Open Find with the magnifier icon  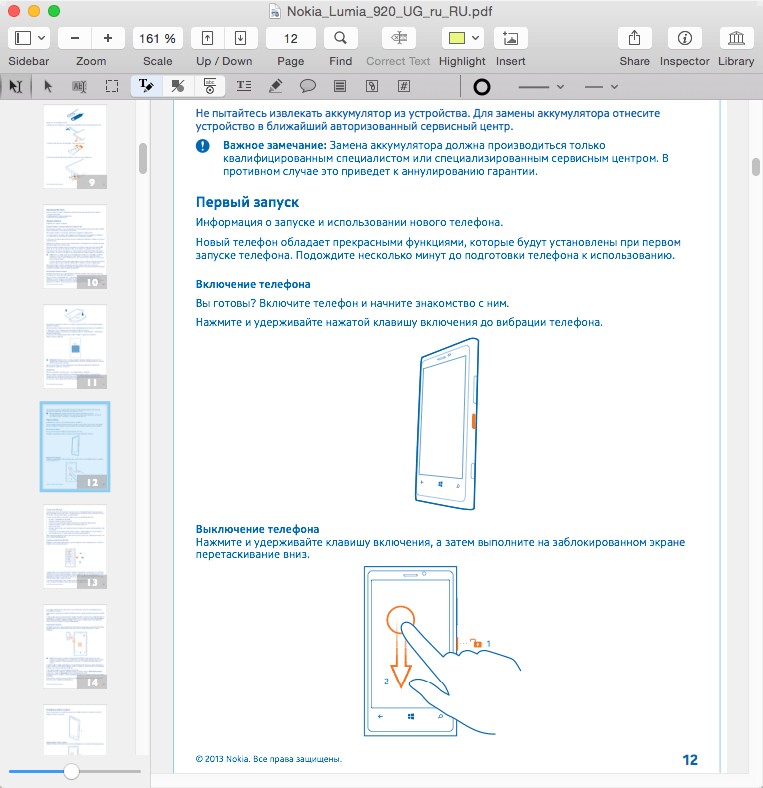(341, 38)
